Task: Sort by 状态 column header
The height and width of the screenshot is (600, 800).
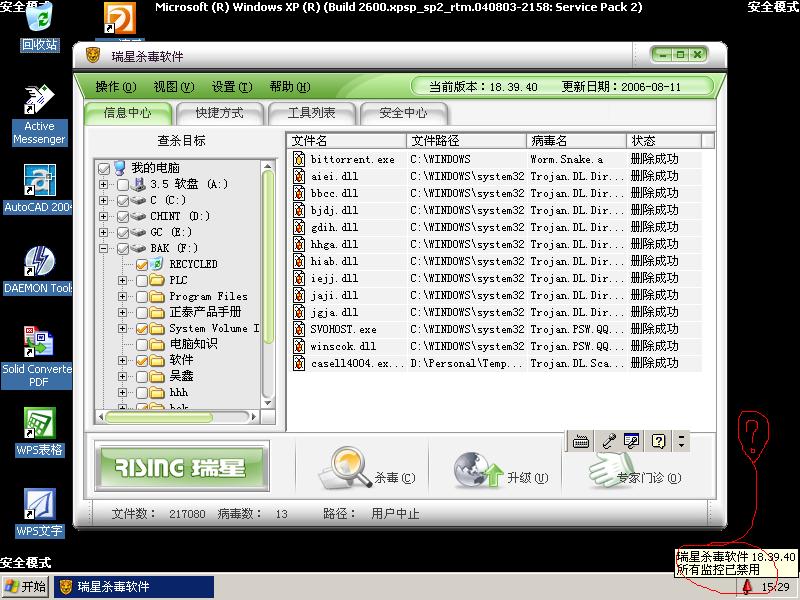Action: 664,140
